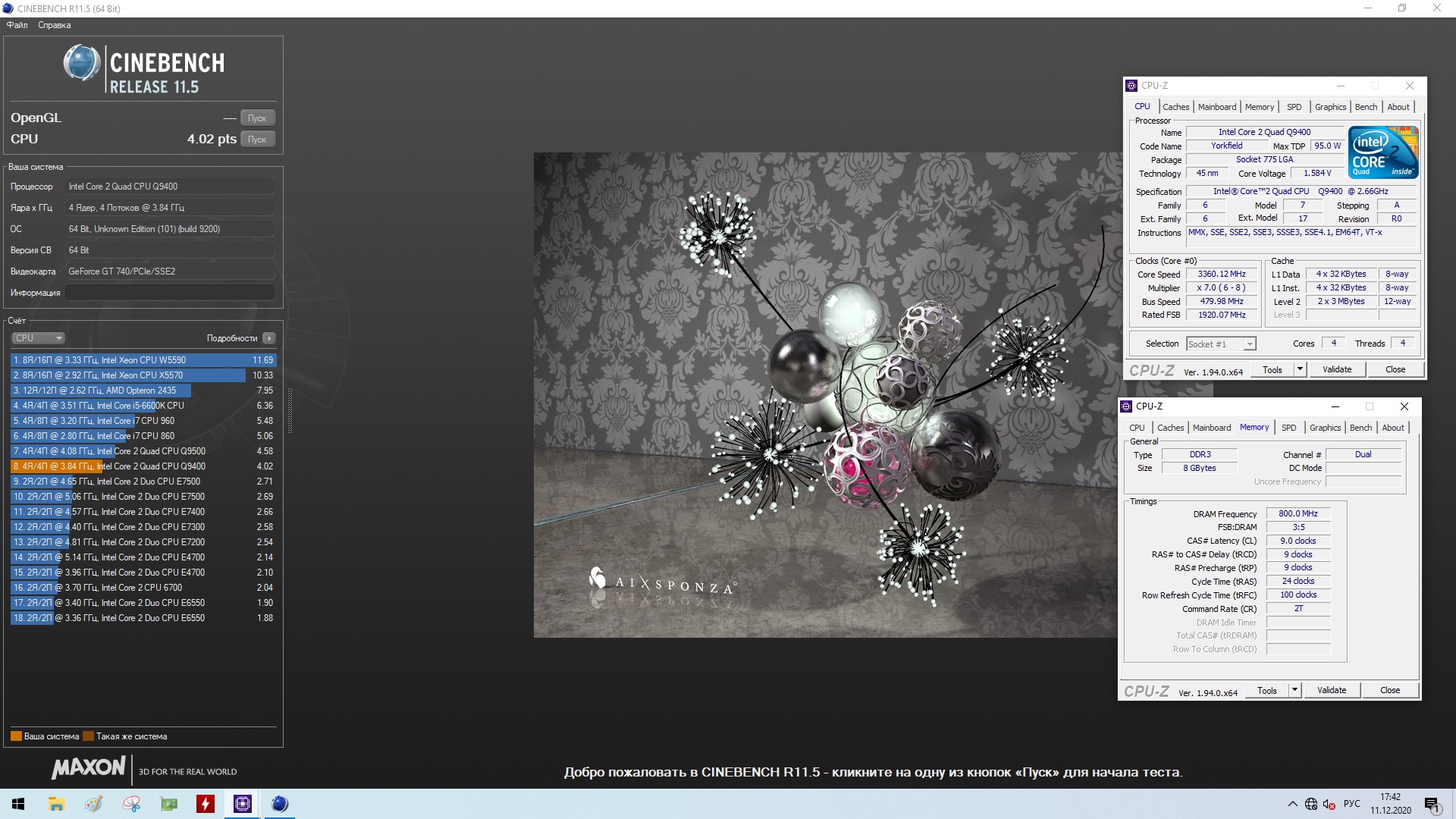Open Graphics tab in lower CPU-Z window

point(1326,428)
